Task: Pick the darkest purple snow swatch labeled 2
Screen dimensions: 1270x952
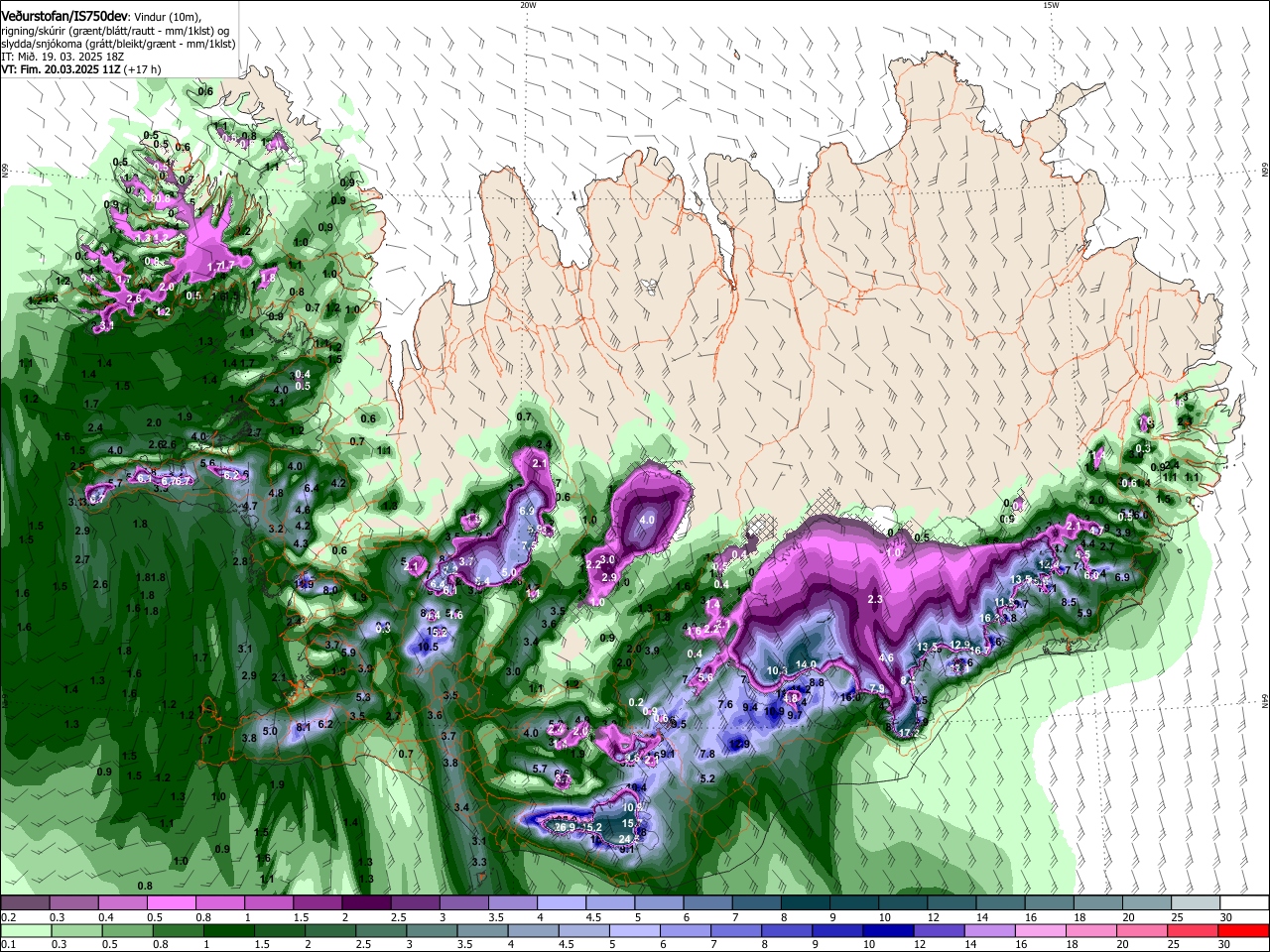Action: click(x=365, y=903)
